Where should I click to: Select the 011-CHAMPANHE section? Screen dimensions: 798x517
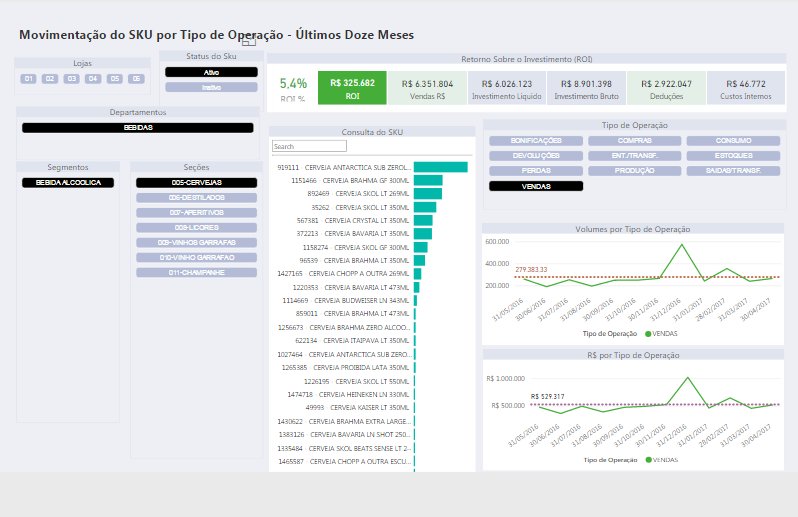coord(196,272)
